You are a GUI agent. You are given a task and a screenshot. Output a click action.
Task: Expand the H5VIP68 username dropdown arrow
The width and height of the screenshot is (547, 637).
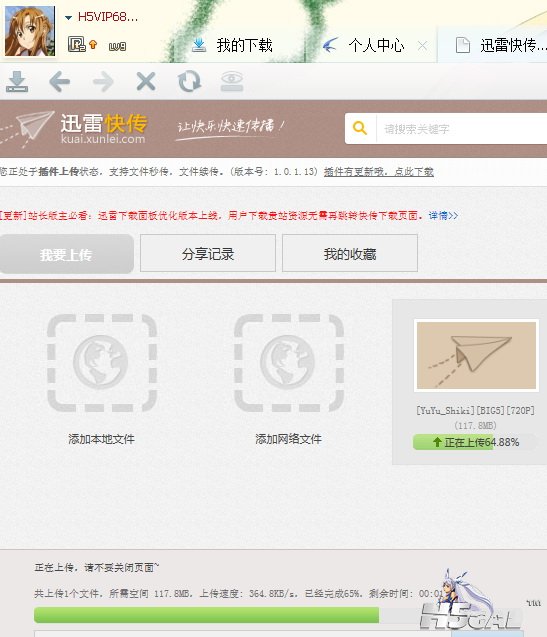coord(68,17)
